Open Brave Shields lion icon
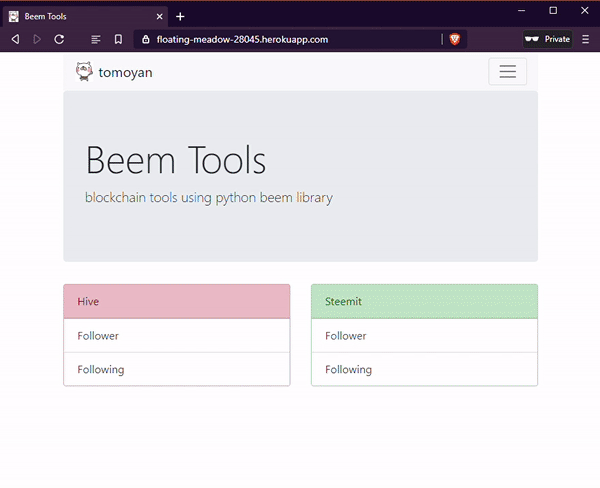This screenshot has width=600, height=488. click(x=455, y=39)
